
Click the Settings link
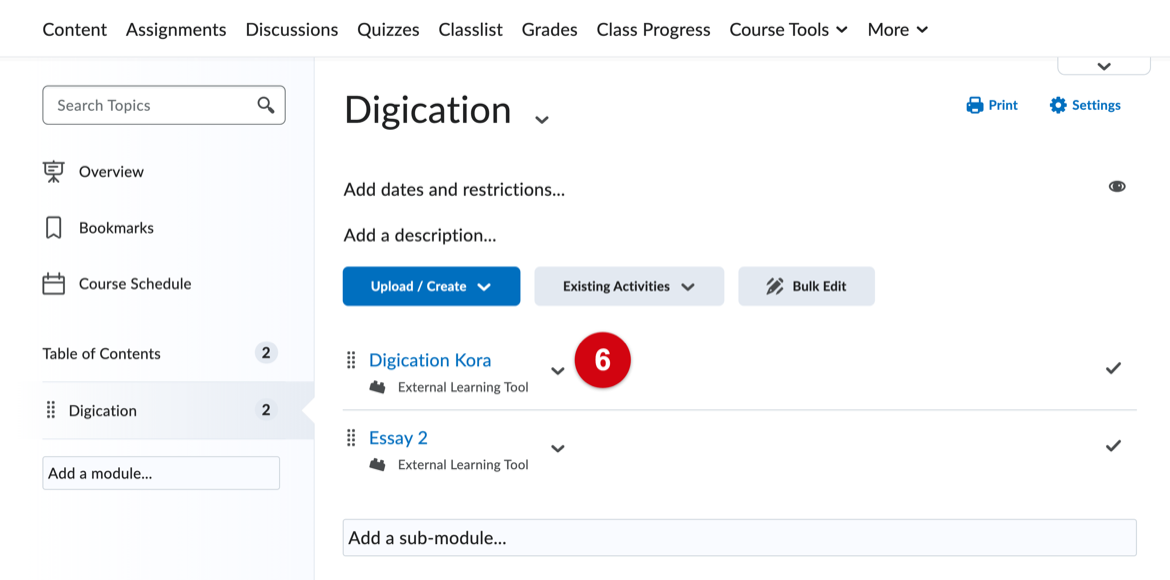tap(1085, 105)
